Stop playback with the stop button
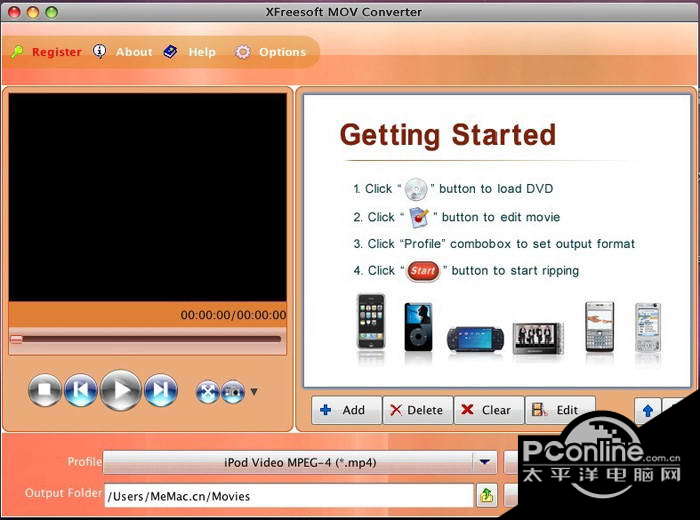700x520 pixels. [x=45, y=390]
